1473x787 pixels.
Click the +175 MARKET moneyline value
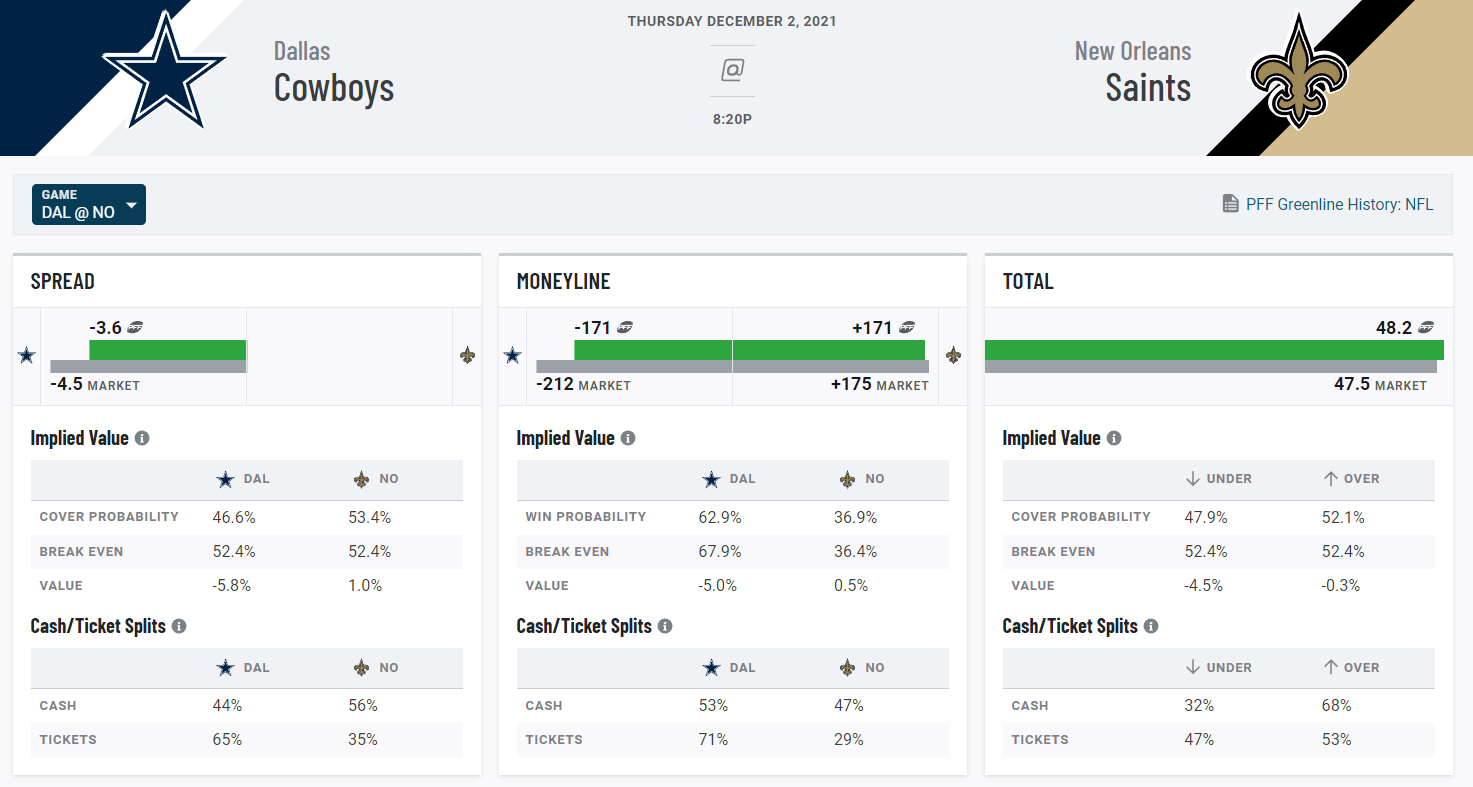pyautogui.click(x=879, y=384)
